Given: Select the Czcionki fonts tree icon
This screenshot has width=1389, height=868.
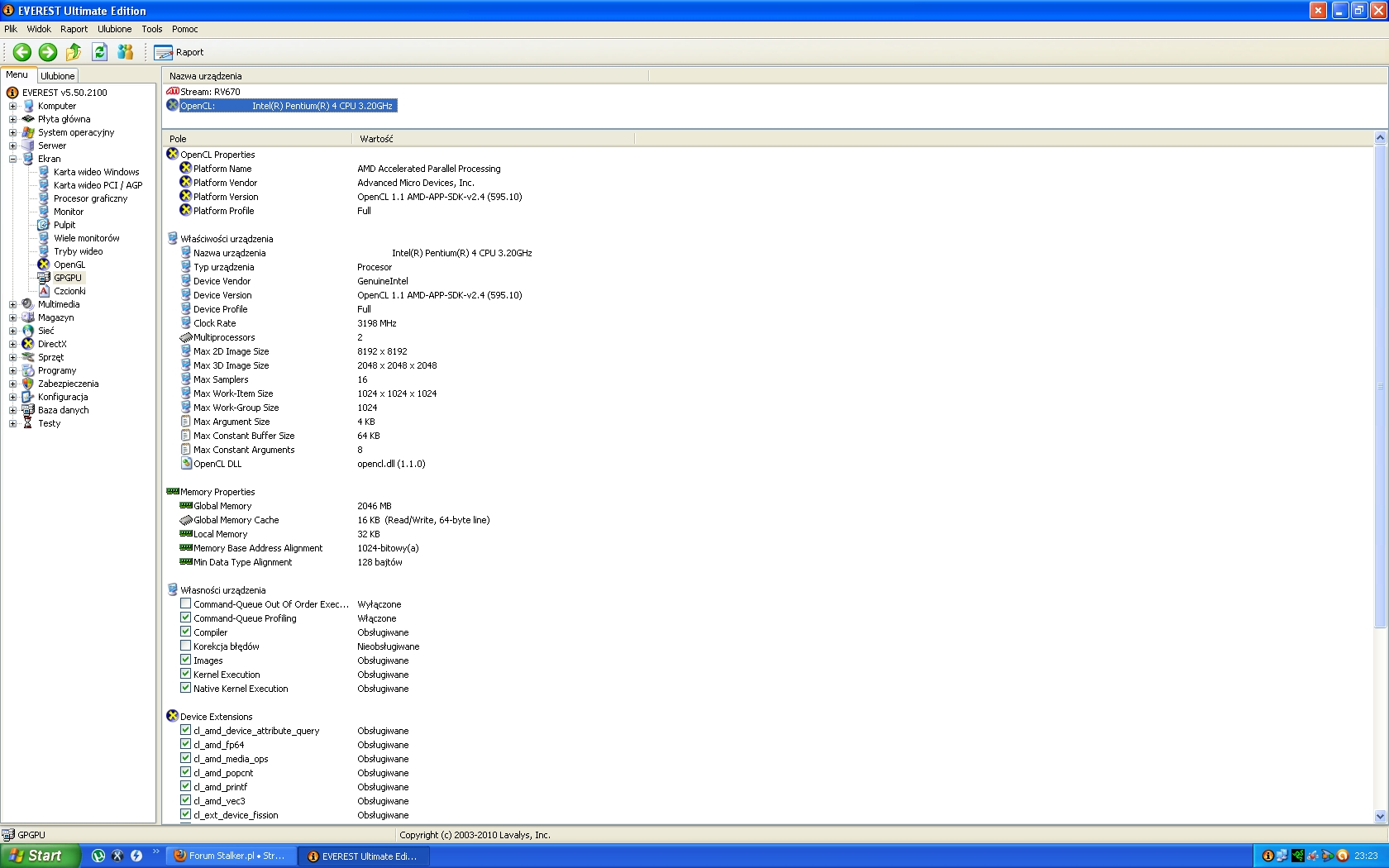Looking at the screenshot, I should 44,291.
